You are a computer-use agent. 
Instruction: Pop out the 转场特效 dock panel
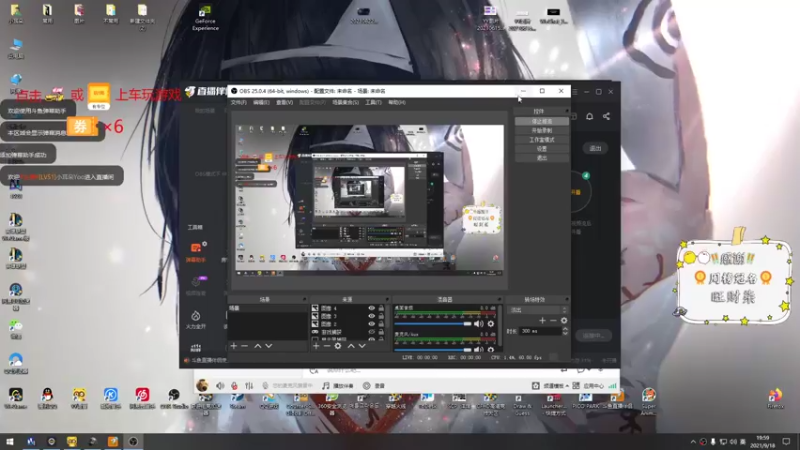[x=566, y=299]
